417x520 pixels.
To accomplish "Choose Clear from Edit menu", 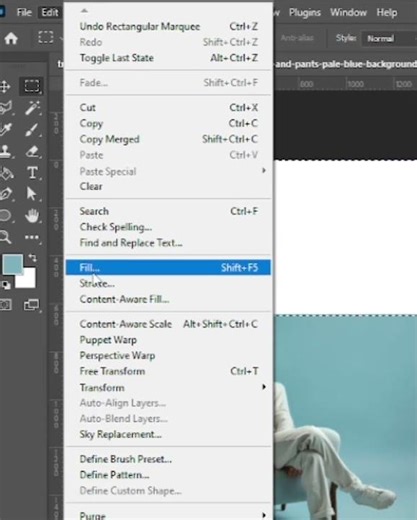I will pos(169,186).
